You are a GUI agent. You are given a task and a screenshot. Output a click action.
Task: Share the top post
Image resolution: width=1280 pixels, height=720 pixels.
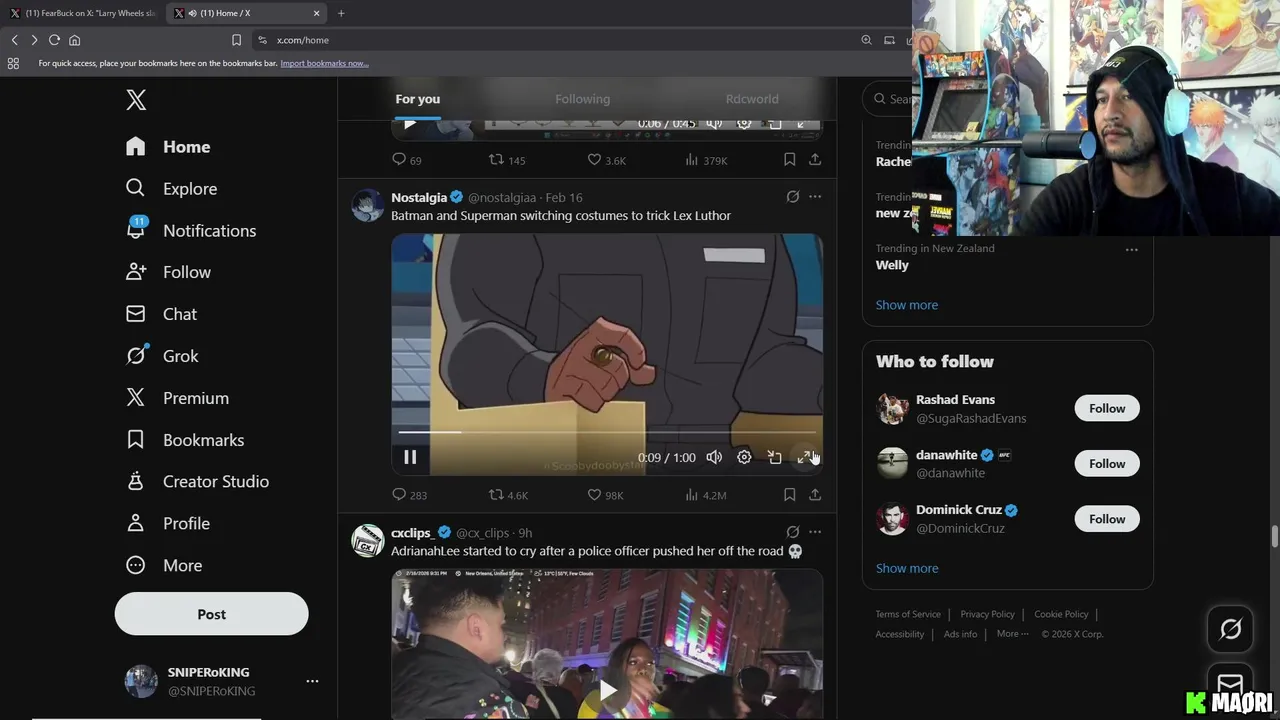coord(815,160)
